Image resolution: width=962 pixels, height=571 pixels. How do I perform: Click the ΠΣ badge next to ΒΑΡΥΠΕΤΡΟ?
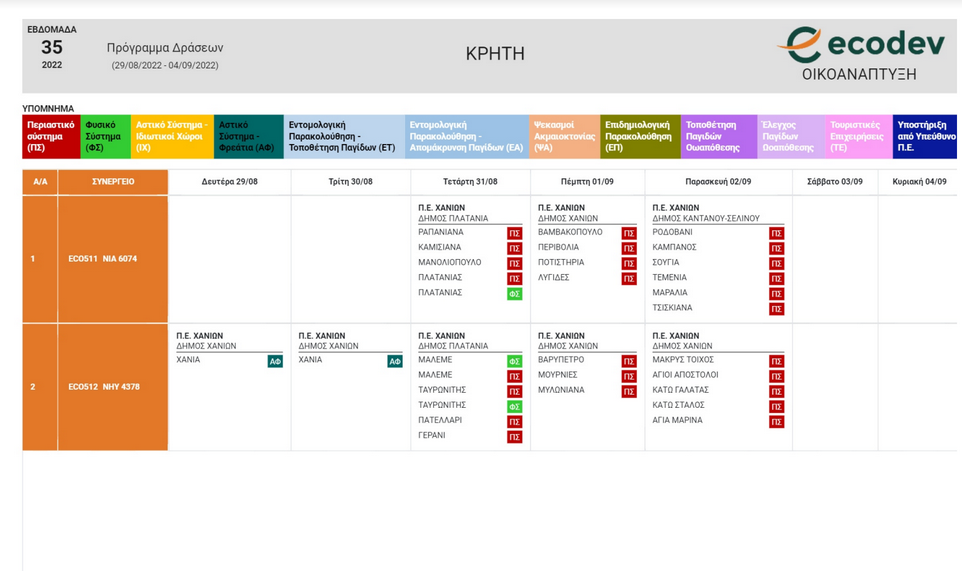[x=629, y=361]
